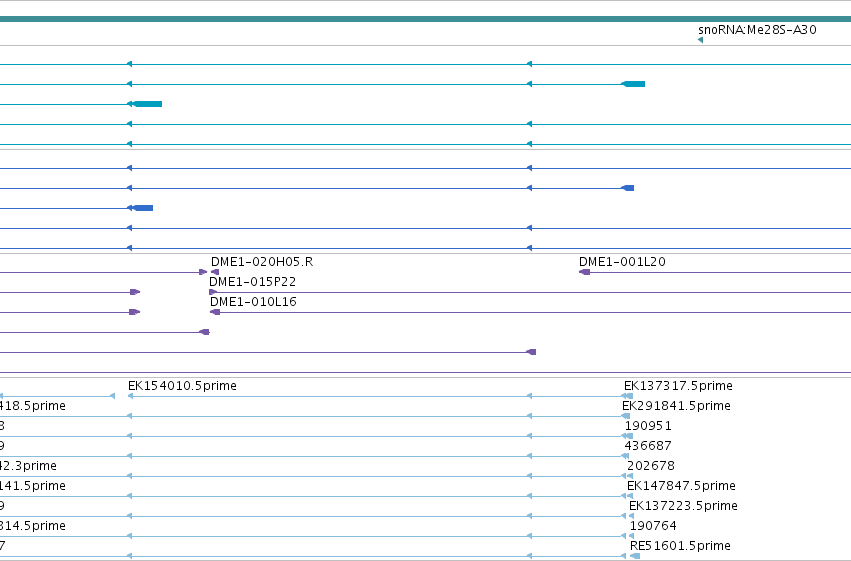Image resolution: width=851 pixels, height=561 pixels.
Task: Open the EK137317.5prime EST label
Action: pos(678,386)
